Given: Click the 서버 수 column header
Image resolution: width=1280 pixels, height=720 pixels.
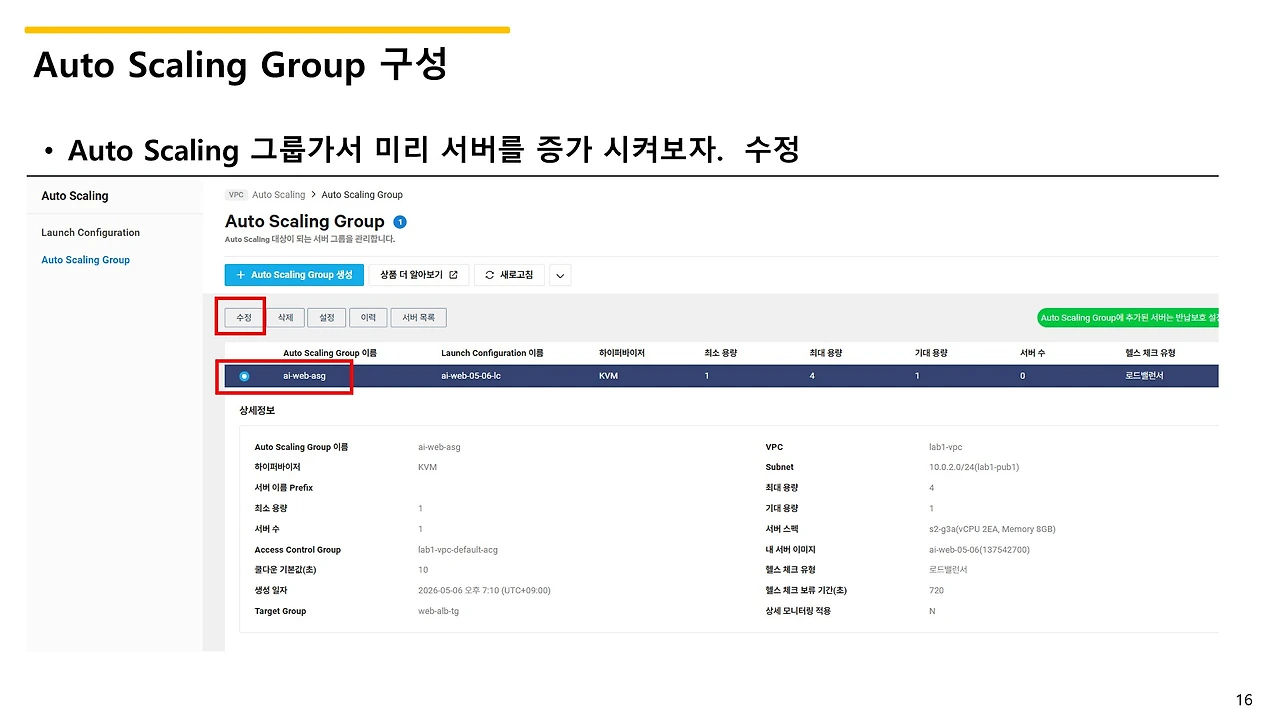Looking at the screenshot, I should point(1033,353).
